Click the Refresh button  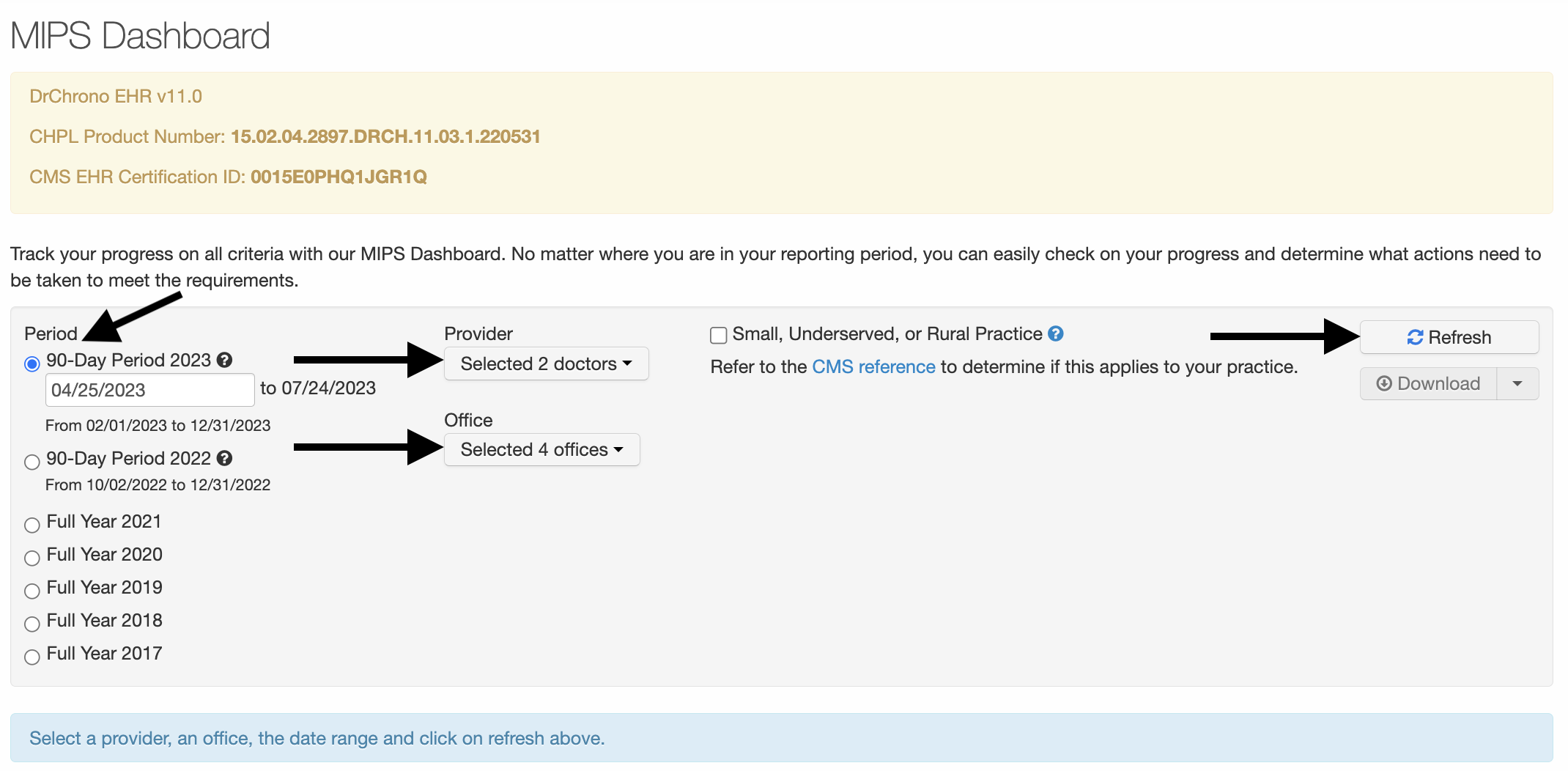(1449, 337)
